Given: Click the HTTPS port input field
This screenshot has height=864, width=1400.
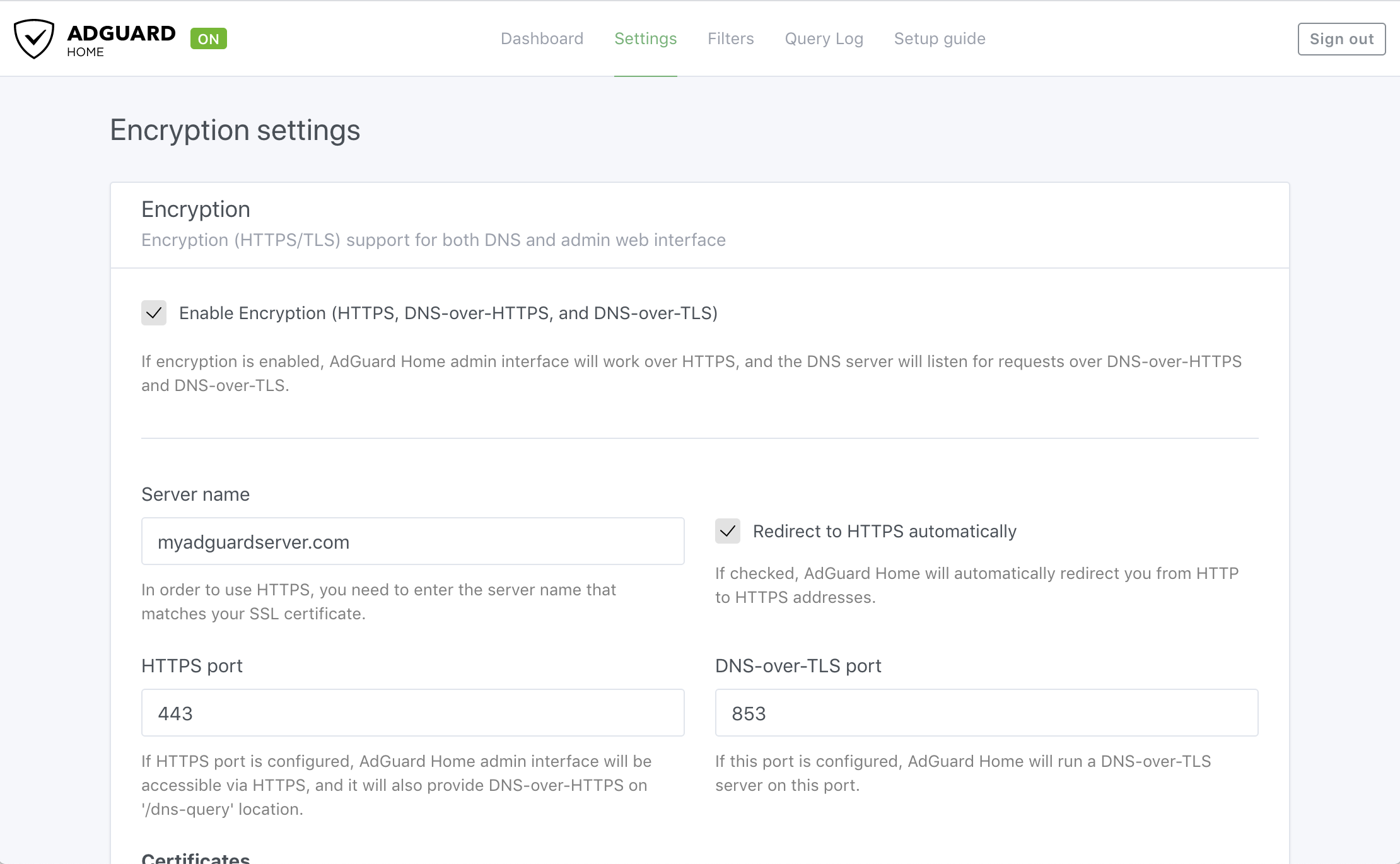Looking at the screenshot, I should (x=413, y=713).
